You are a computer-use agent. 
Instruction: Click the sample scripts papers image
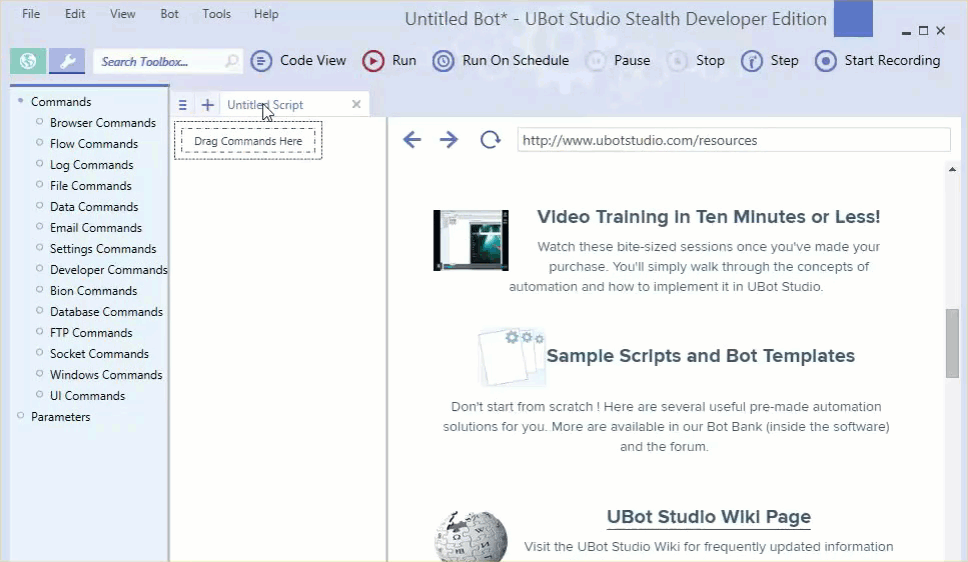tap(511, 357)
